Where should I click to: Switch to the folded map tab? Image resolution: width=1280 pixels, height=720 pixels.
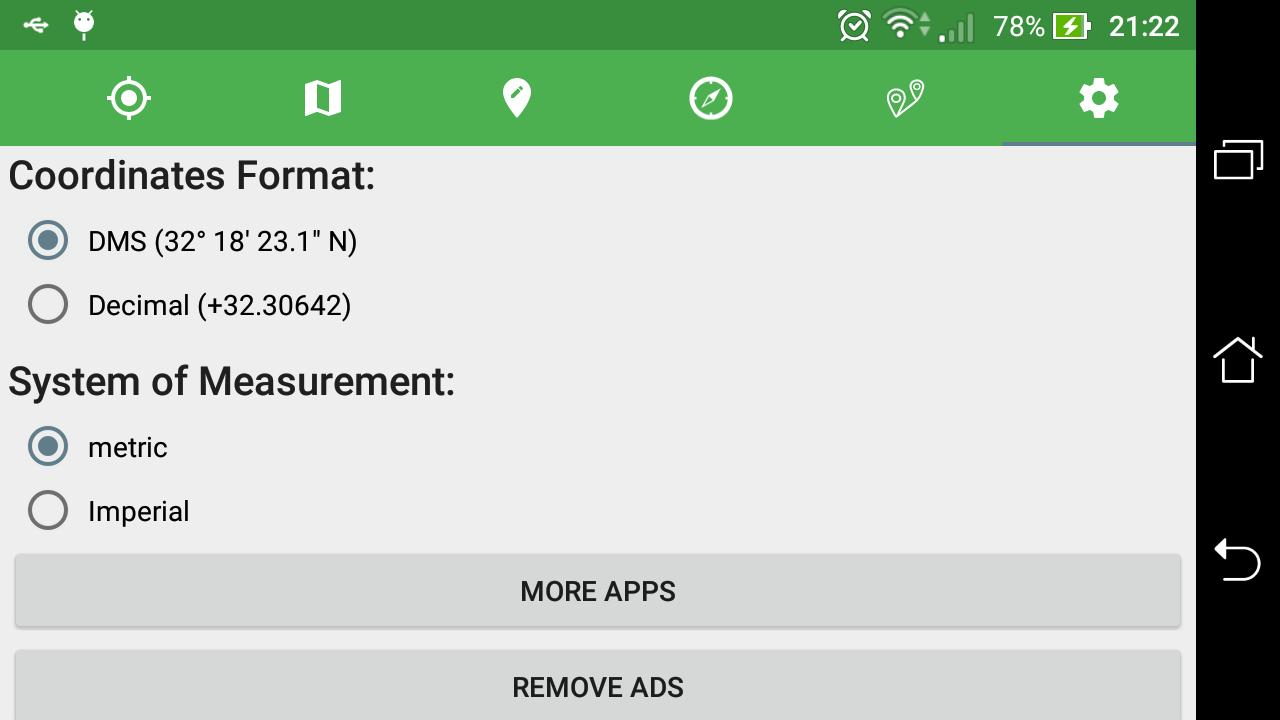coord(323,98)
